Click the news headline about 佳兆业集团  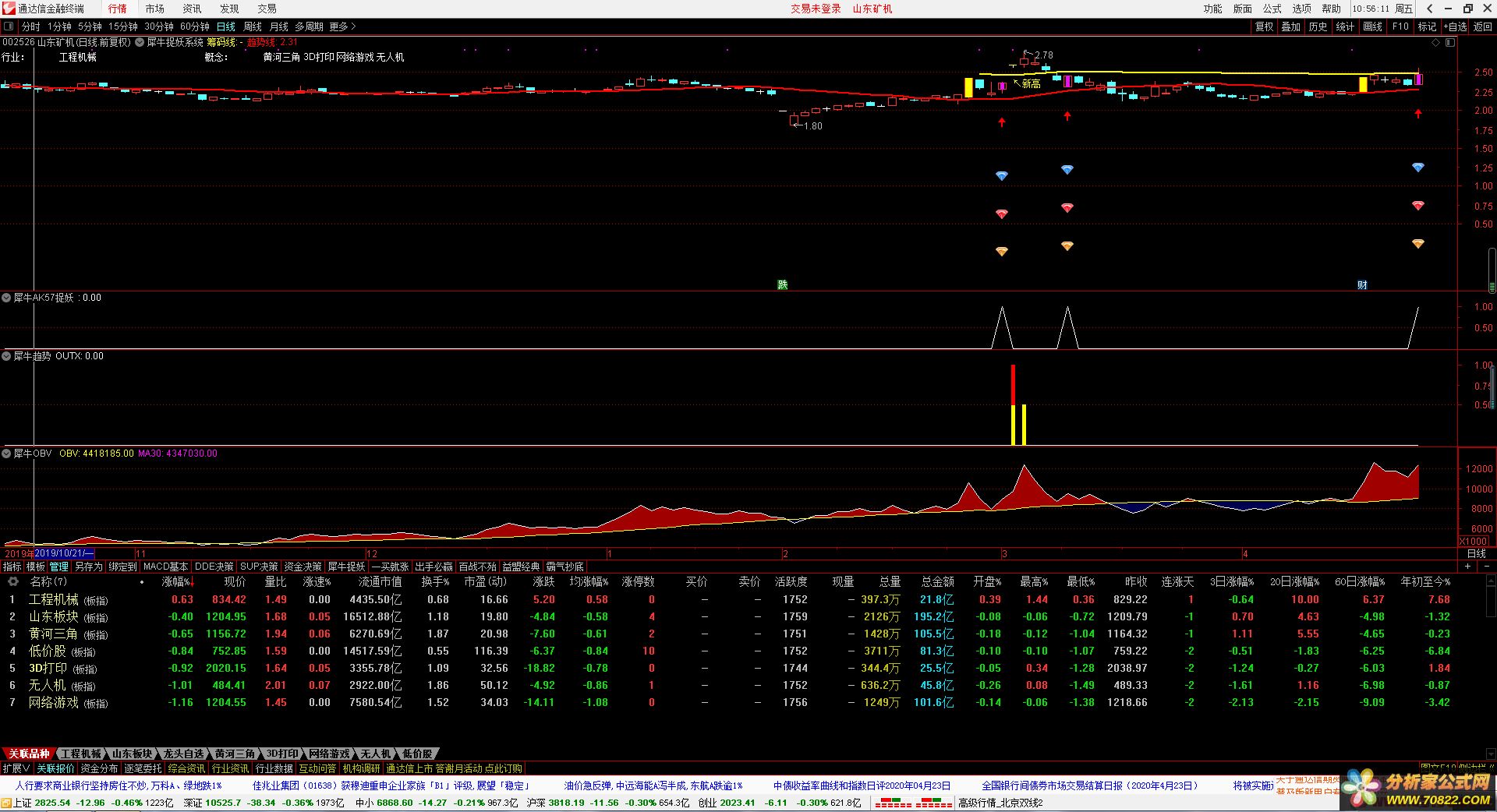coord(391,786)
